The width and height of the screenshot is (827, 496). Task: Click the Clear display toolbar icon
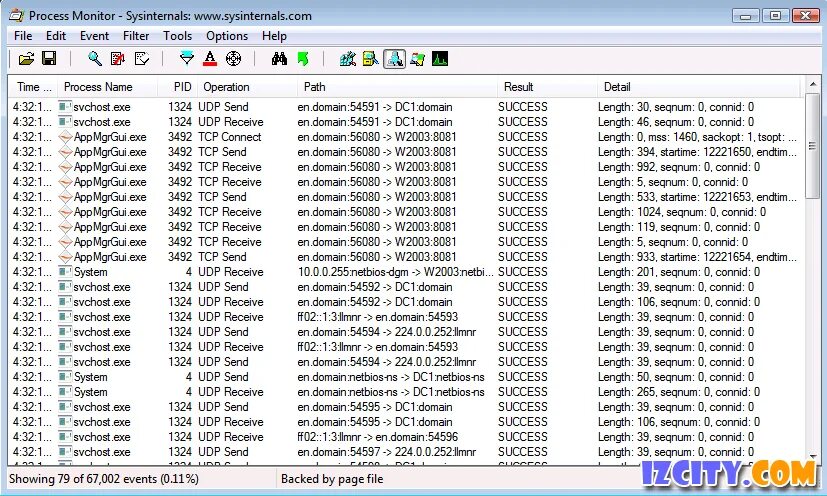141,59
